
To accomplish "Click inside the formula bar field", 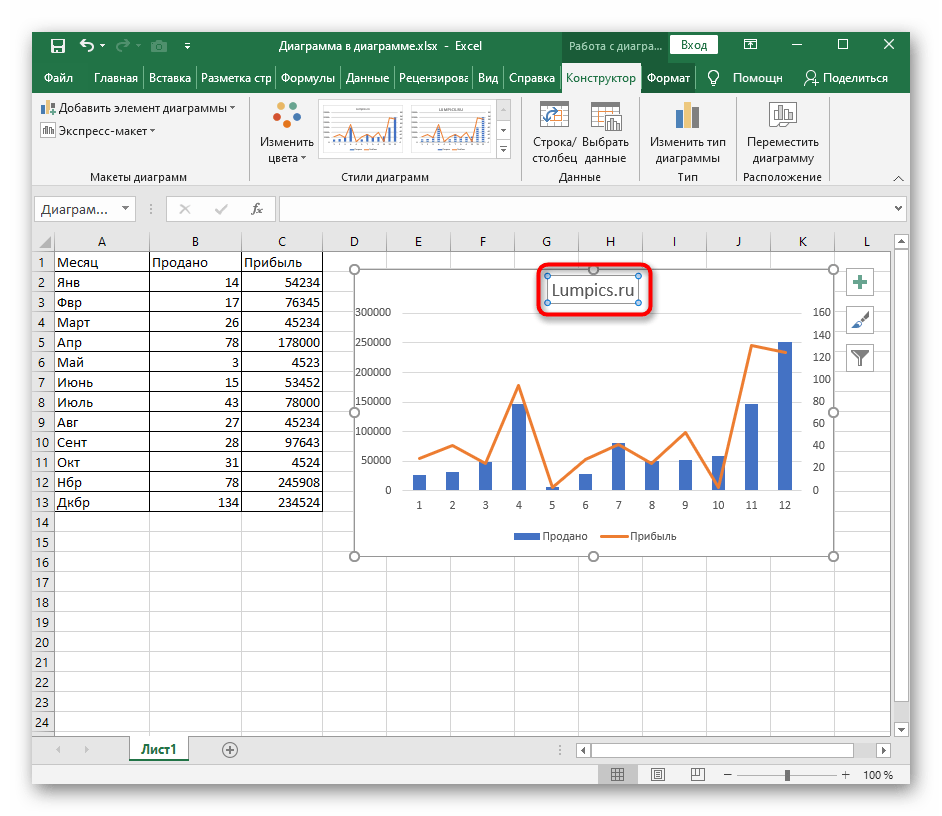I will point(586,209).
